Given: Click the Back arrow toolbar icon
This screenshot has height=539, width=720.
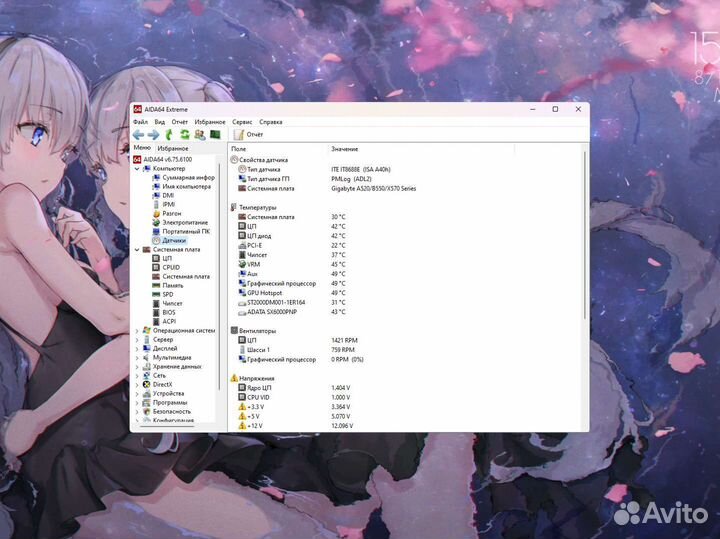Looking at the screenshot, I should pyautogui.click(x=138, y=135).
